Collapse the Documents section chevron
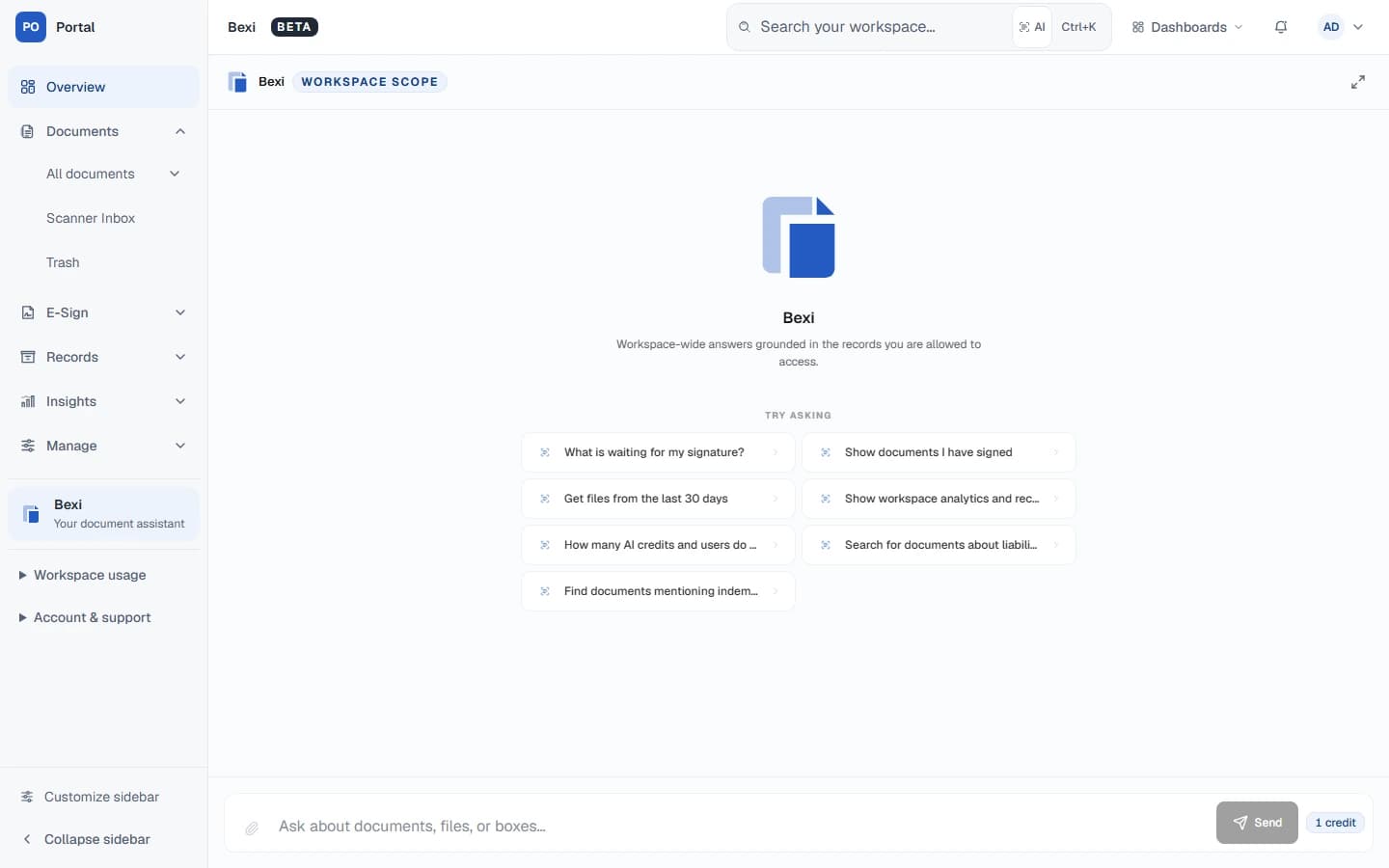Image resolution: width=1389 pixels, height=868 pixels. tap(180, 131)
